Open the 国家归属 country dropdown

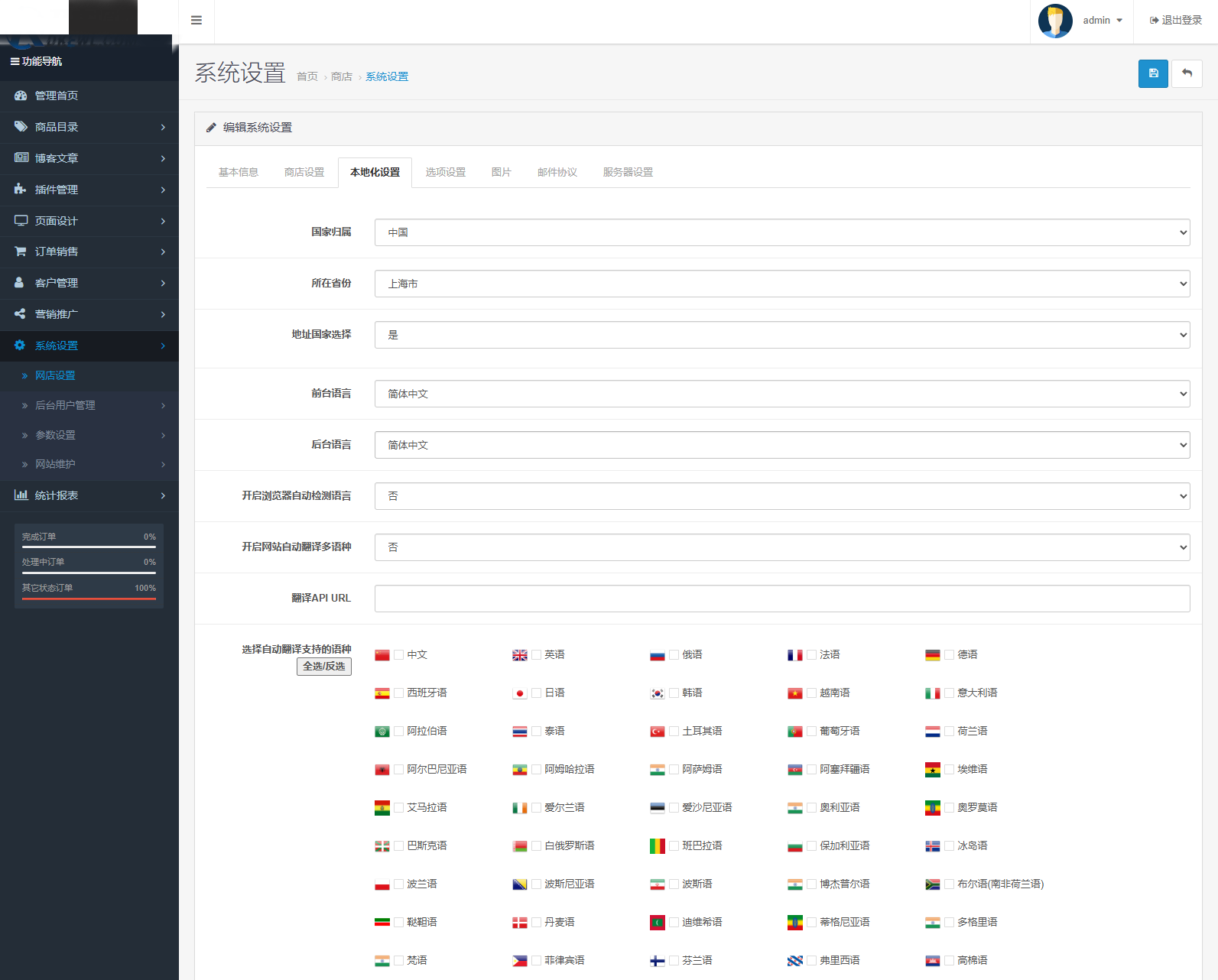(x=781, y=232)
